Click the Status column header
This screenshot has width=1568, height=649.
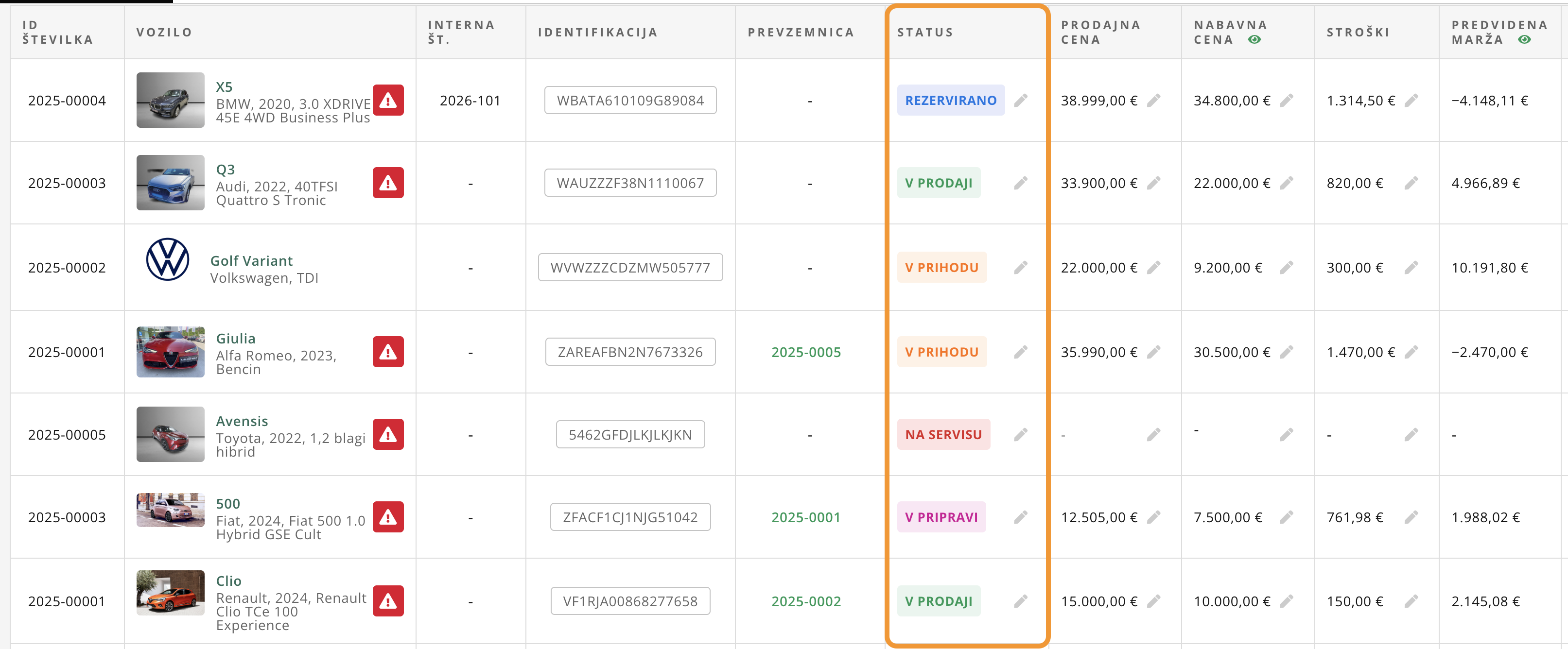point(924,32)
